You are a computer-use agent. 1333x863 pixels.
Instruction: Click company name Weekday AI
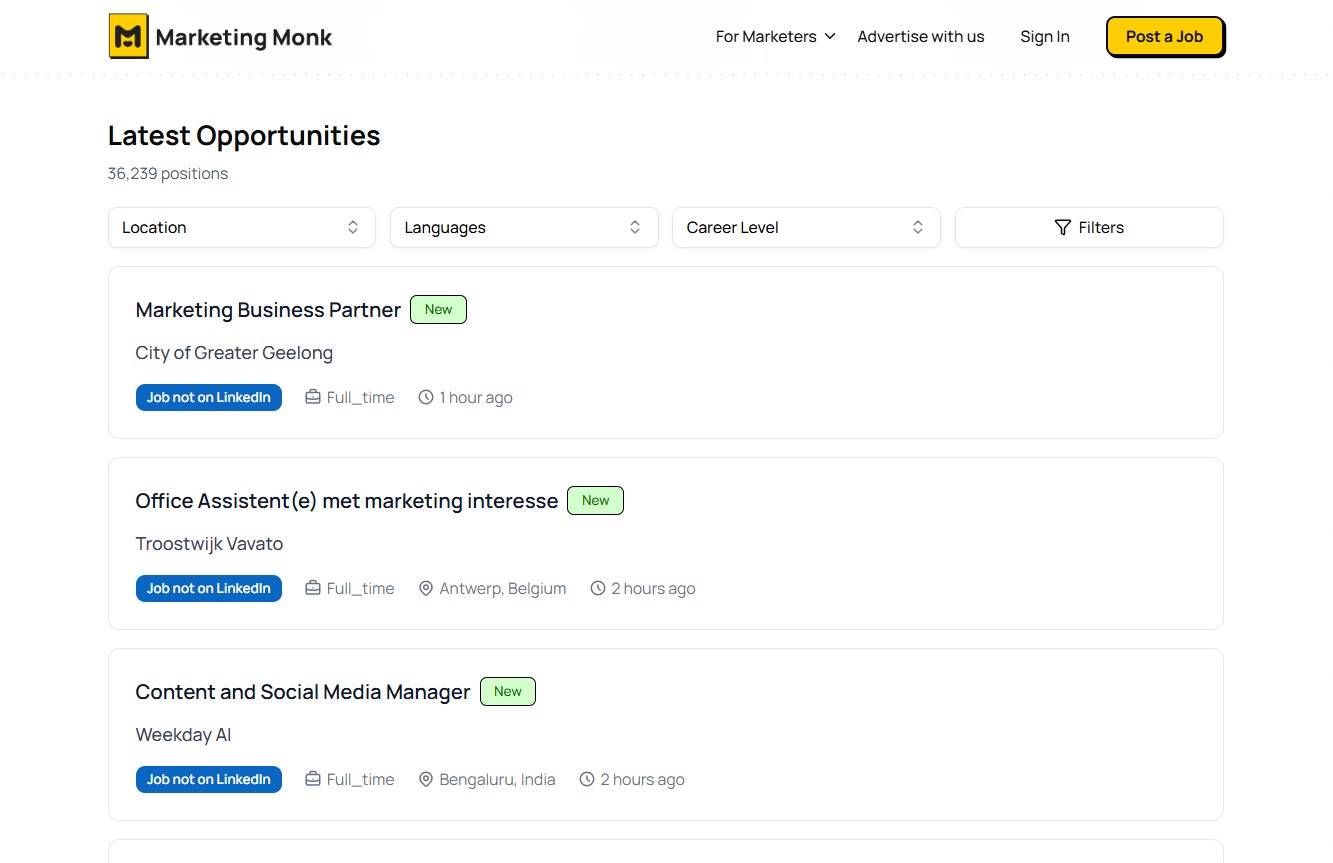(183, 735)
